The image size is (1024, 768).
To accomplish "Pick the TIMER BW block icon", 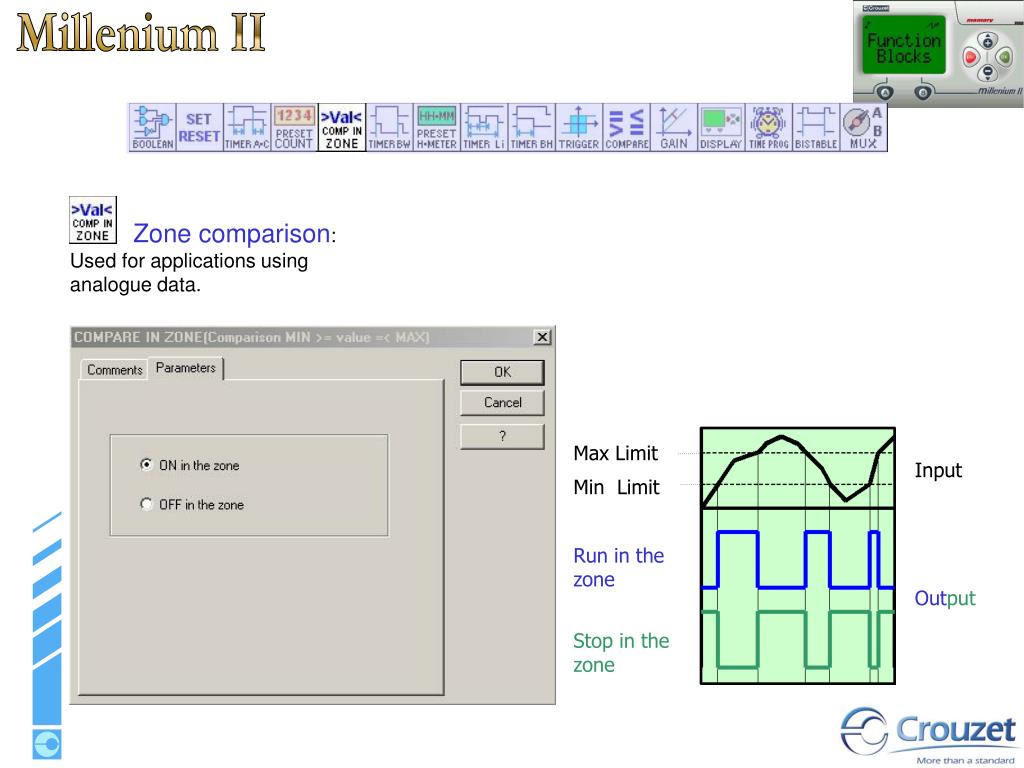I will [389, 127].
